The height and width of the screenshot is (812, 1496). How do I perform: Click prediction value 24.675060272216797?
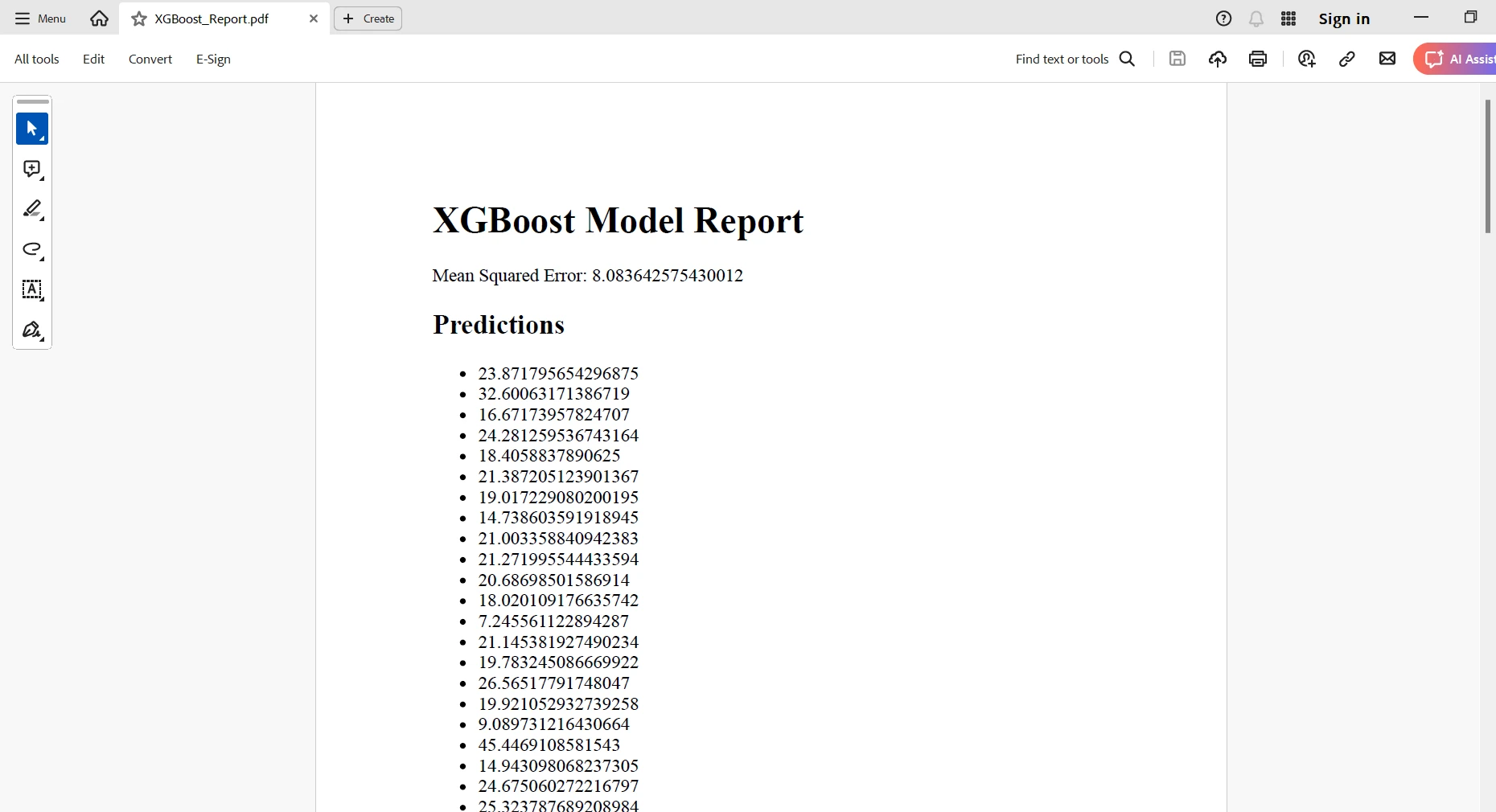[x=558, y=786]
